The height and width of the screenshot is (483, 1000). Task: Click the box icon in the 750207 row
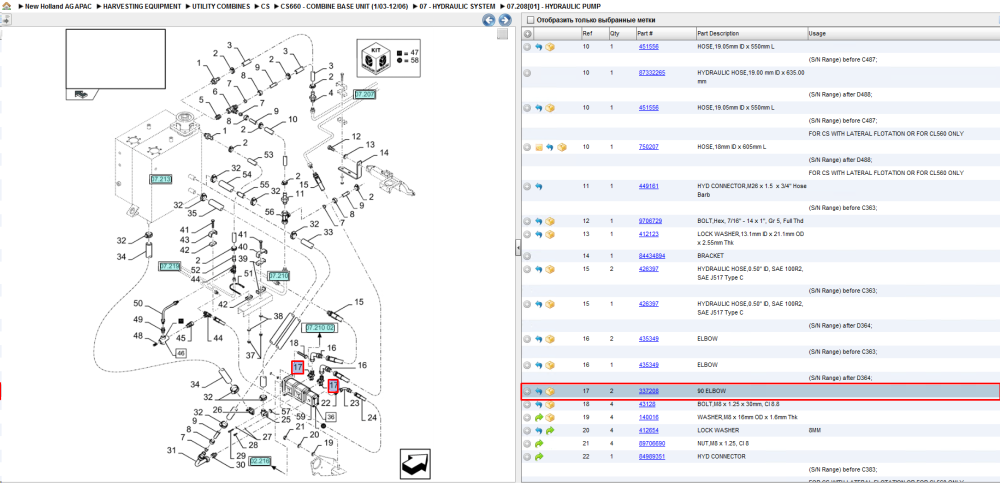(x=562, y=147)
